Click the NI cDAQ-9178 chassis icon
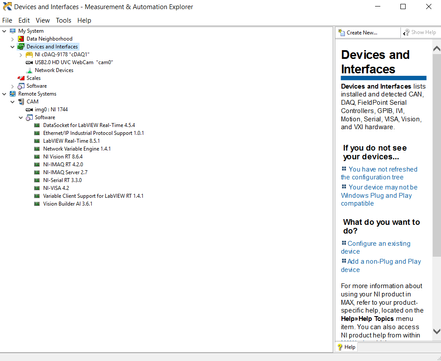The image size is (441, 361). [x=29, y=55]
